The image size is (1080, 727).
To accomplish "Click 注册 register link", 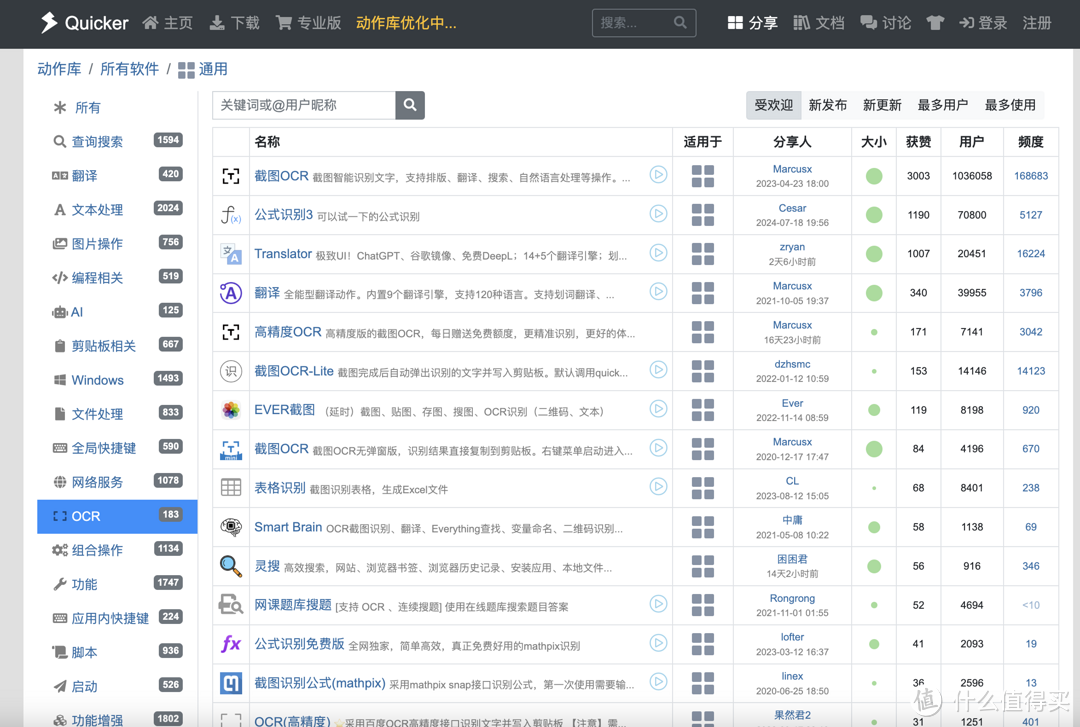I will (1037, 23).
